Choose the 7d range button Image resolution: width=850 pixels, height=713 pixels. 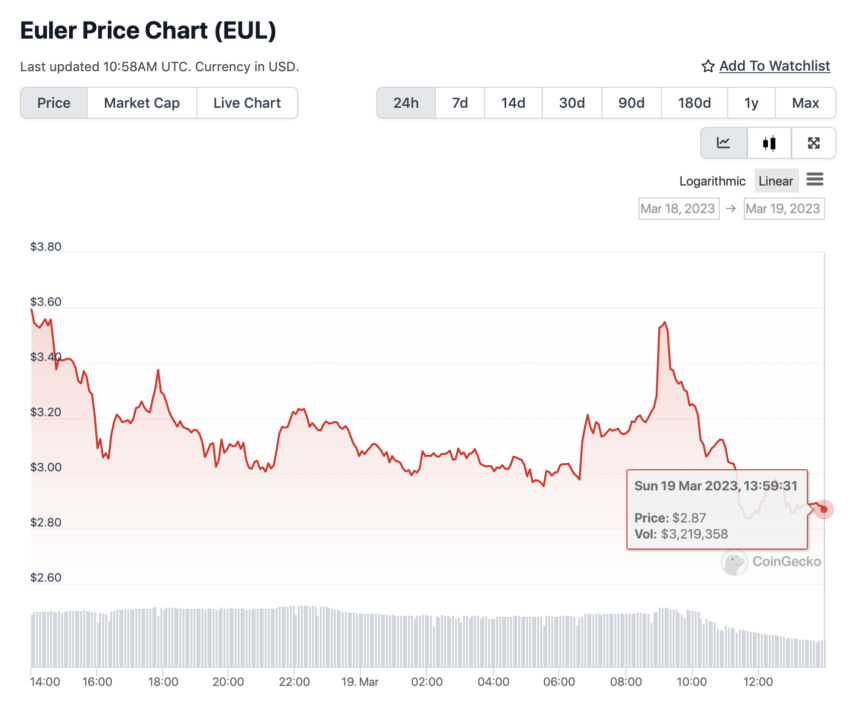460,103
